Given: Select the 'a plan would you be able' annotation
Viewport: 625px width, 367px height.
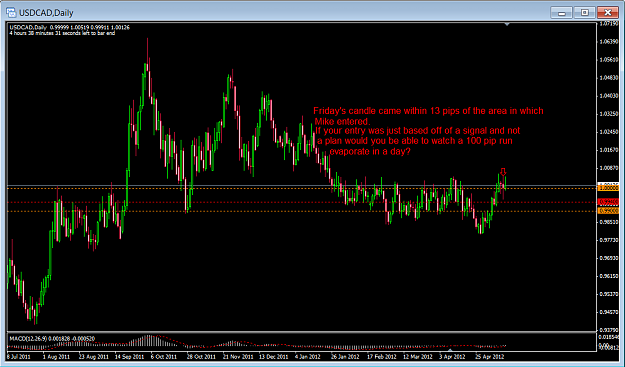Looking at the screenshot, I should point(415,141).
